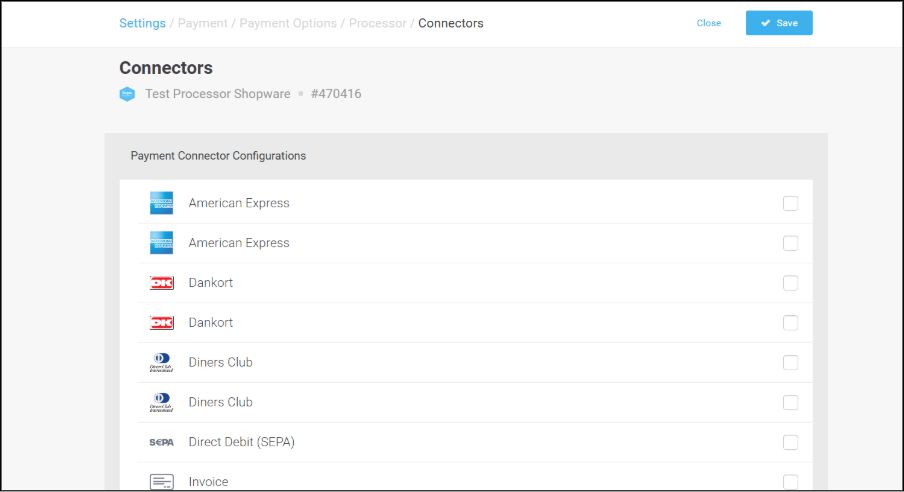904x492 pixels.
Task: Click the first Dankort logo icon
Action: [x=161, y=283]
